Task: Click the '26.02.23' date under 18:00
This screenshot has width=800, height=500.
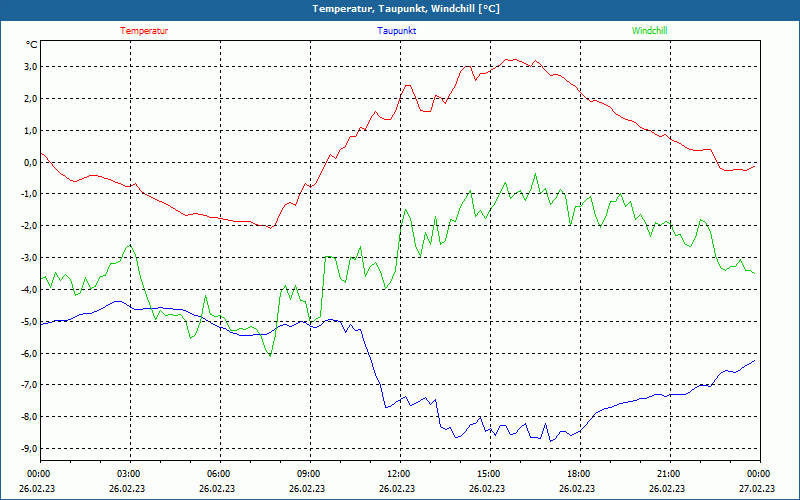Action: pyautogui.click(x=577, y=488)
